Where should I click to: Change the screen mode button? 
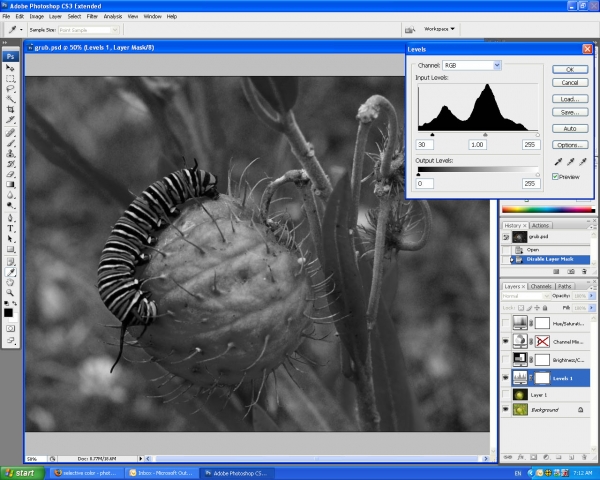tap(10, 340)
